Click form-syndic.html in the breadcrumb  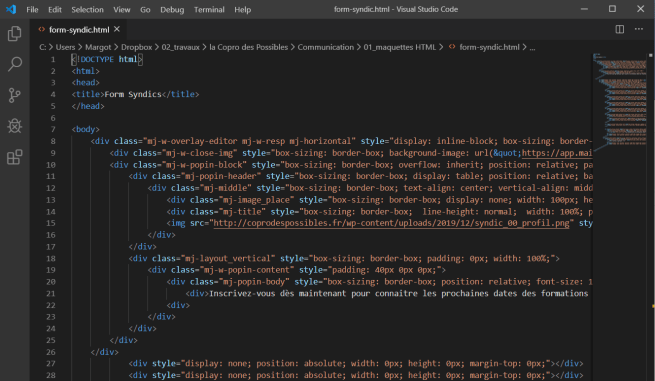[489, 47]
